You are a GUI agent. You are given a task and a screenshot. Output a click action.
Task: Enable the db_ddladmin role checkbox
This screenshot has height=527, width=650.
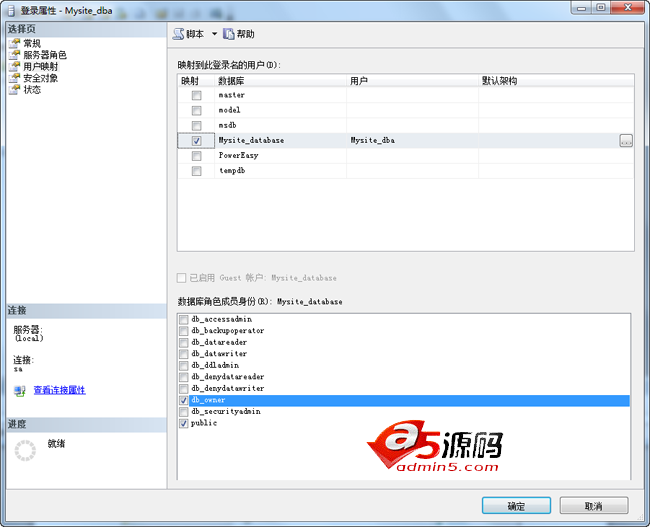coord(184,366)
